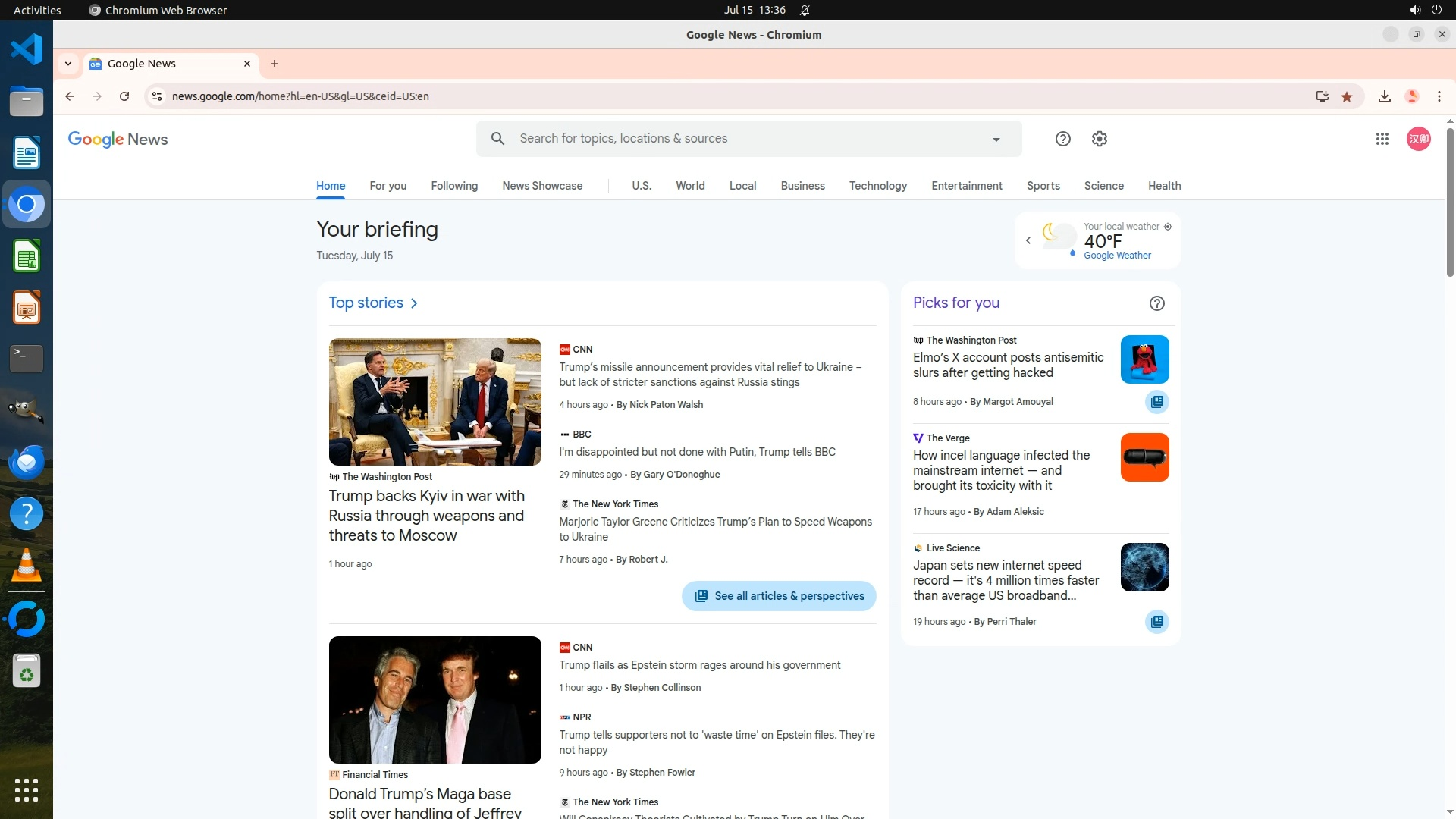Open the For you tab
Screen dimensions: 1456x819
388,186
